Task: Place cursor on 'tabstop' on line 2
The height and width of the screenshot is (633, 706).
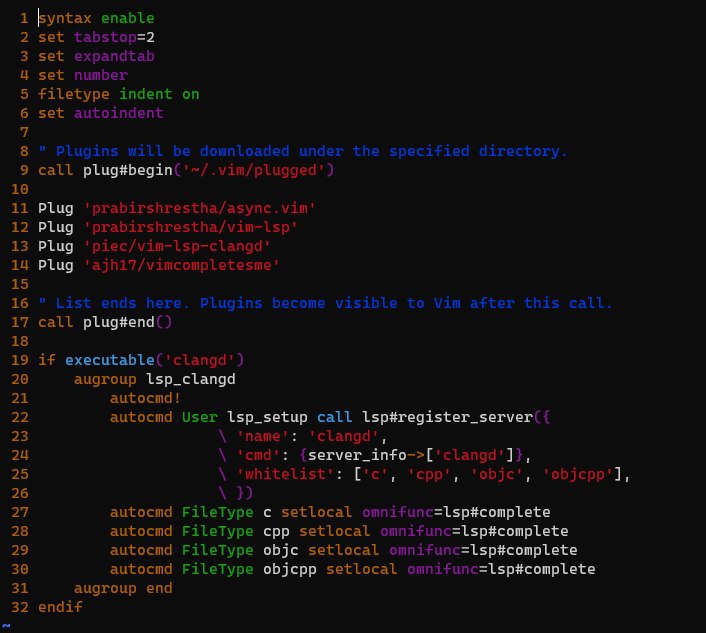Action: (105, 37)
